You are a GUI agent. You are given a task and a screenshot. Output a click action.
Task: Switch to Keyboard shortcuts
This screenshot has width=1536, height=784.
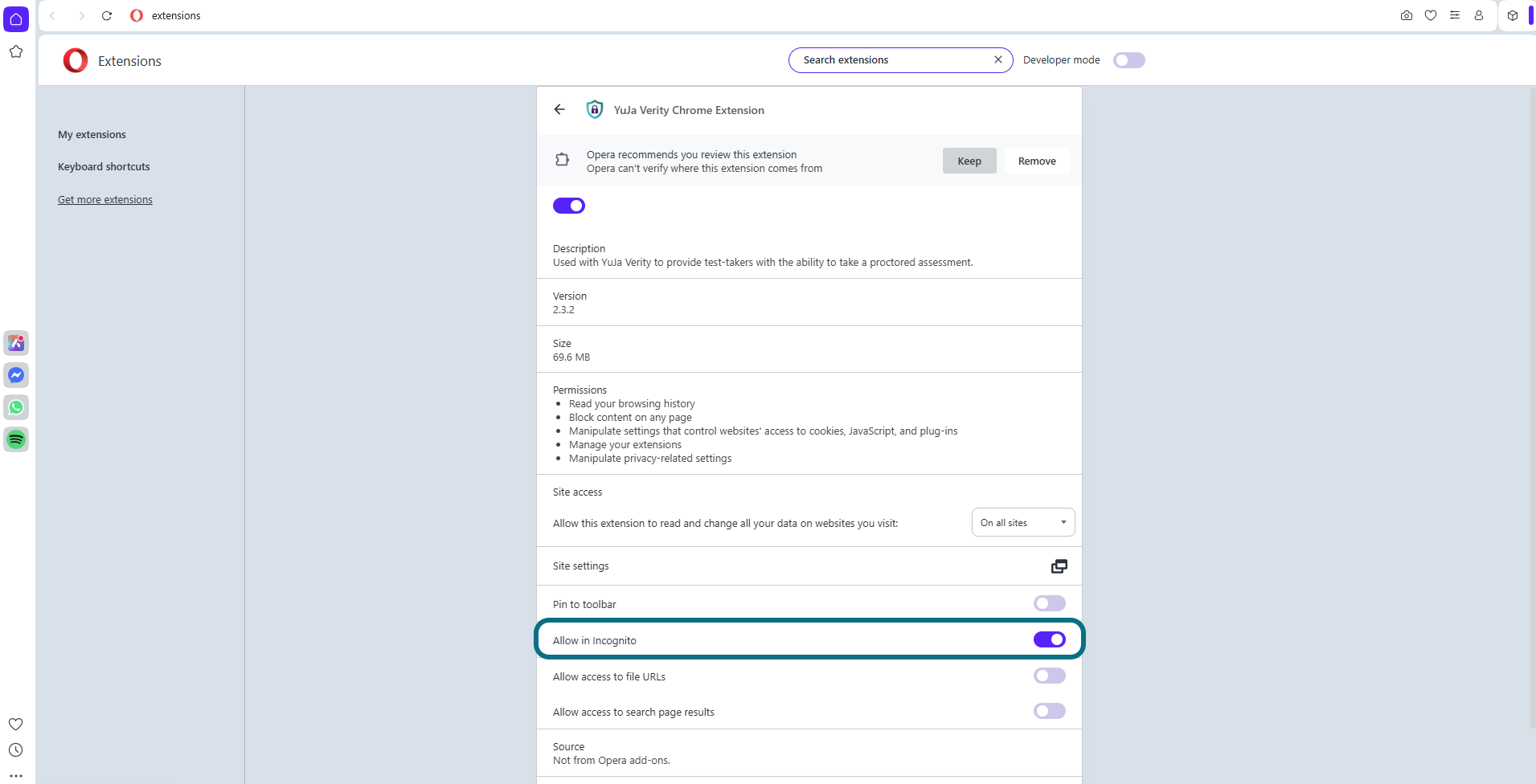click(x=104, y=166)
